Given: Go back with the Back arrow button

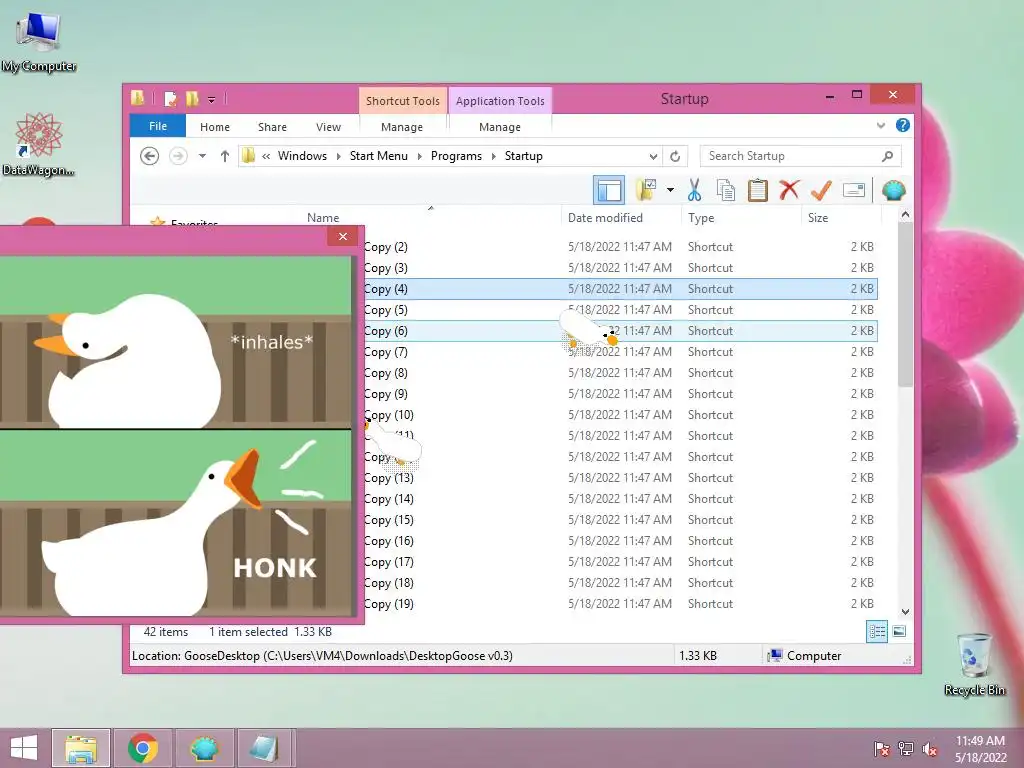Looking at the screenshot, I should pos(150,156).
